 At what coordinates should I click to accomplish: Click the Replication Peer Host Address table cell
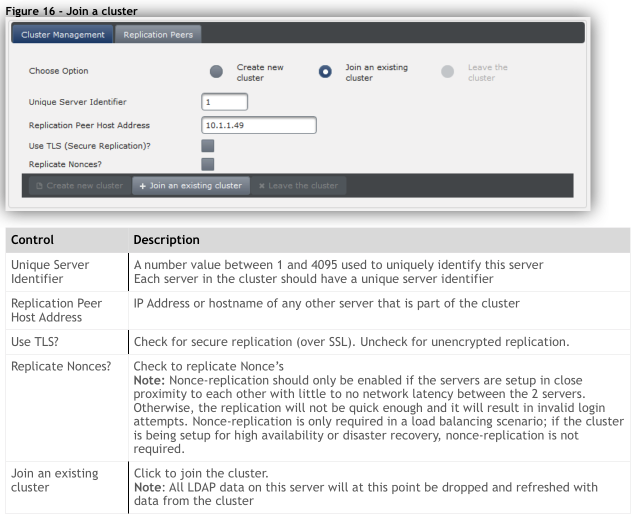(x=67, y=310)
